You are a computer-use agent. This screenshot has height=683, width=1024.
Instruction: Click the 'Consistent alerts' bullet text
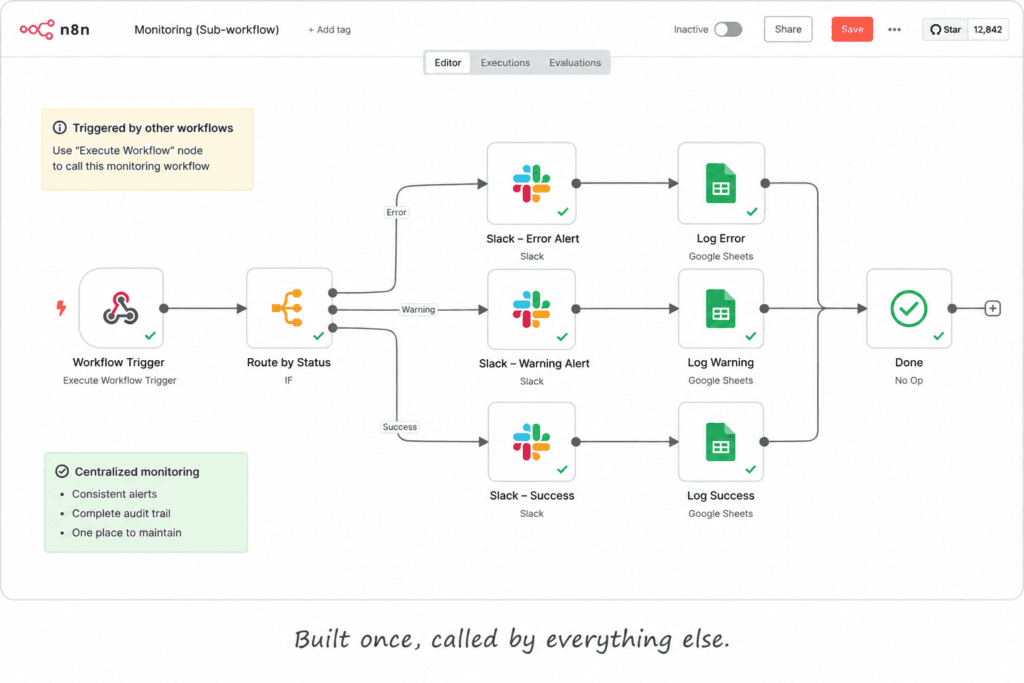114,494
